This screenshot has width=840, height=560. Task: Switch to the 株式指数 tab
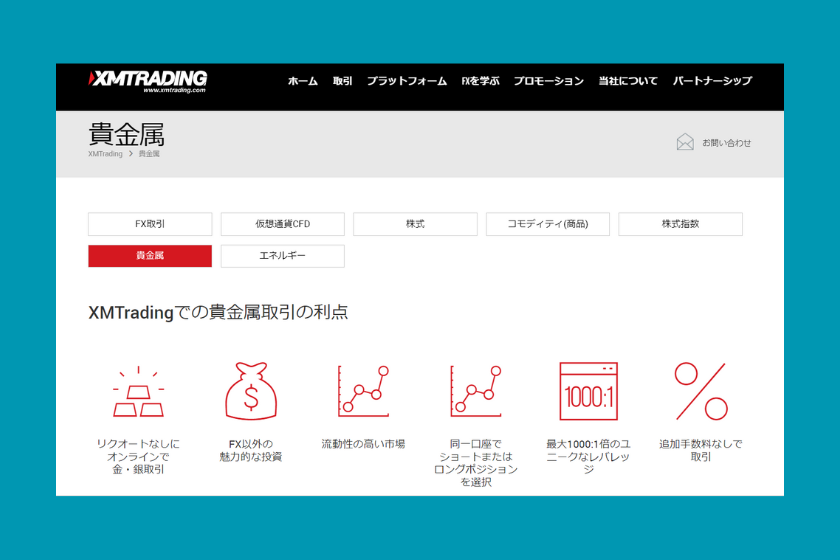(x=680, y=224)
